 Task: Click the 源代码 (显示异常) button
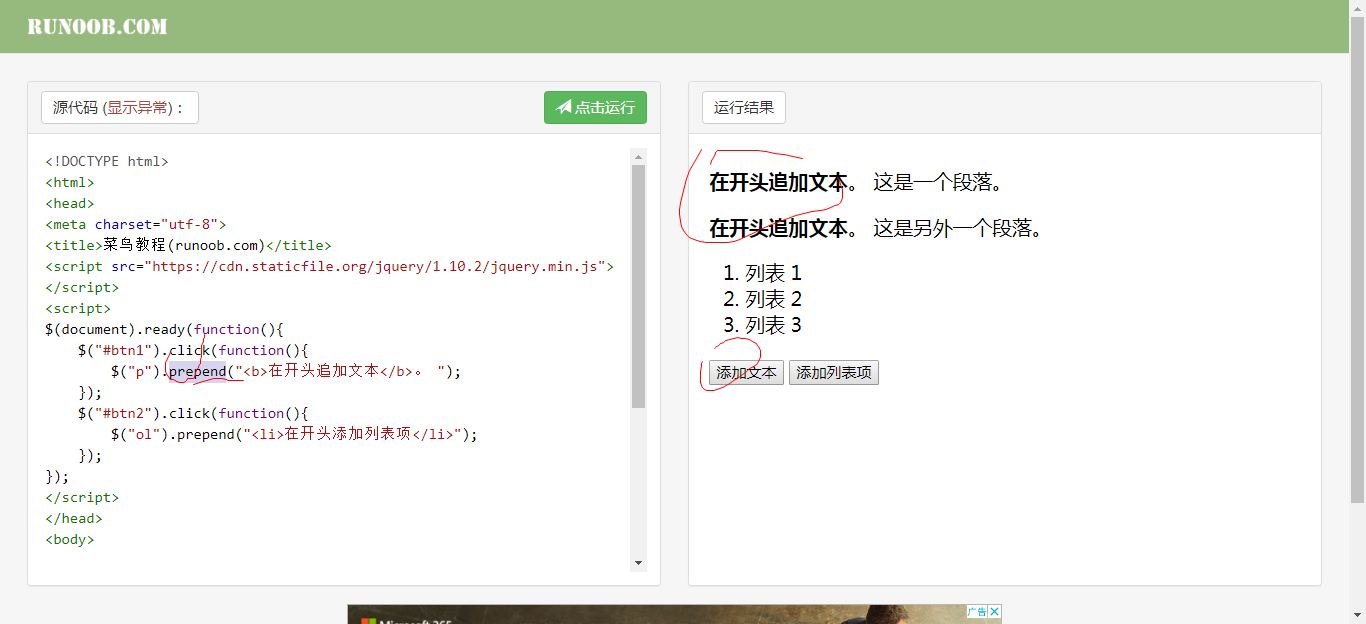120,108
